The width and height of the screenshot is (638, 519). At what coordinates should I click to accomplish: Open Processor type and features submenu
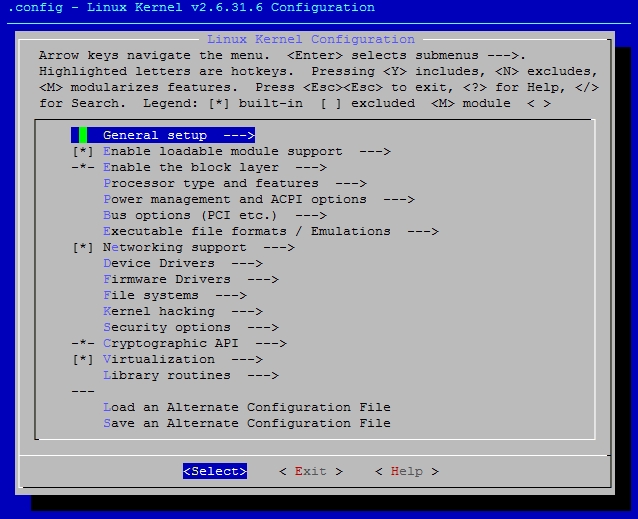211,184
